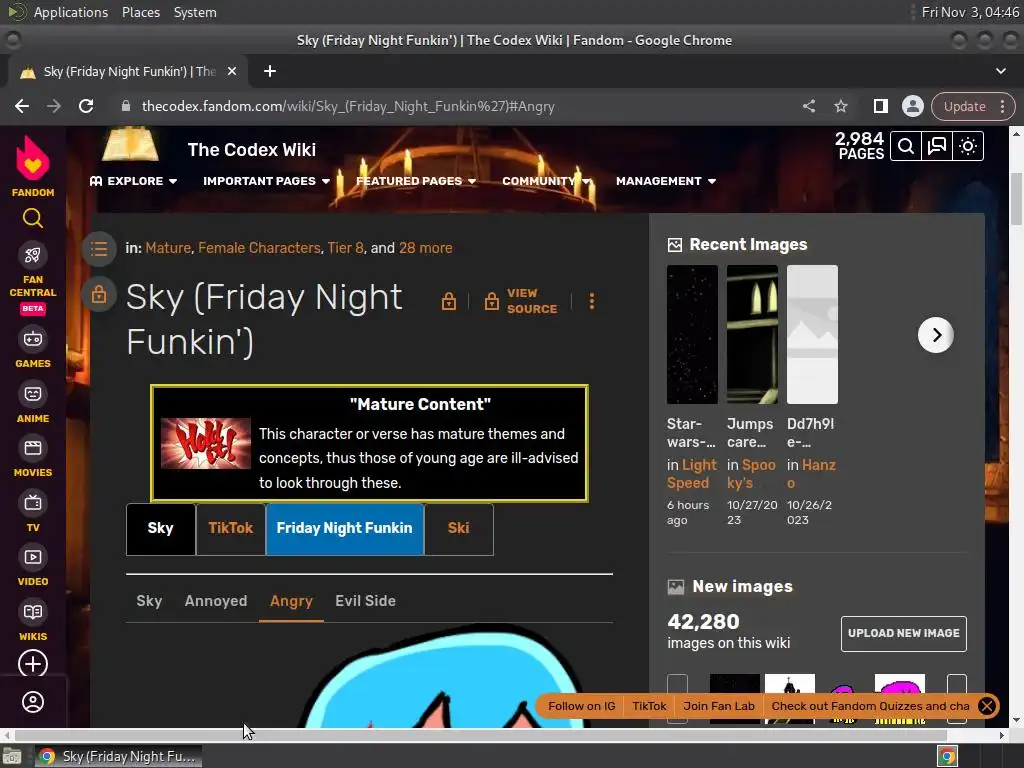Switch to the Evil Side image tab
This screenshot has height=768, width=1024.
click(x=365, y=601)
